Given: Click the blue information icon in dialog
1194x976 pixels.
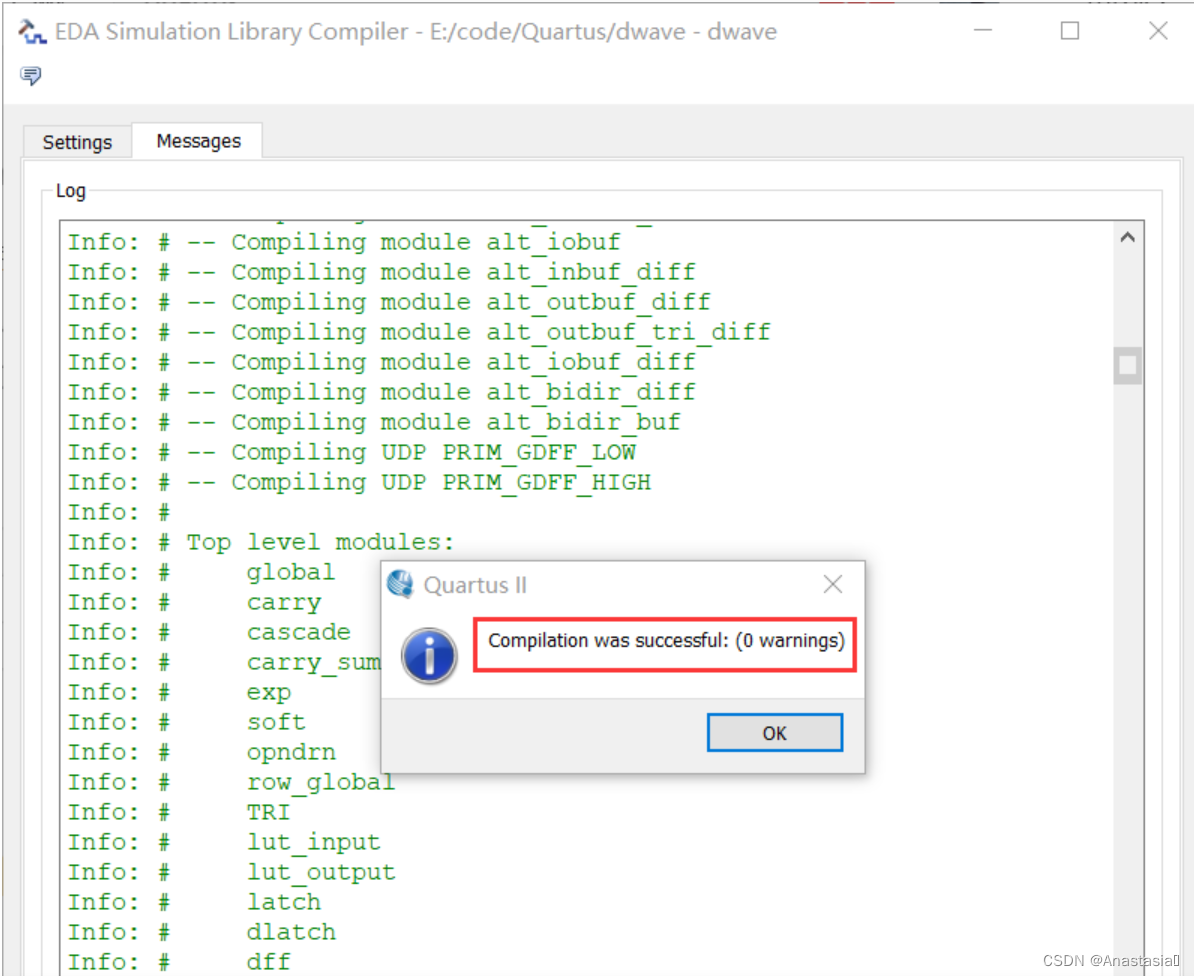Looking at the screenshot, I should pos(429,655).
